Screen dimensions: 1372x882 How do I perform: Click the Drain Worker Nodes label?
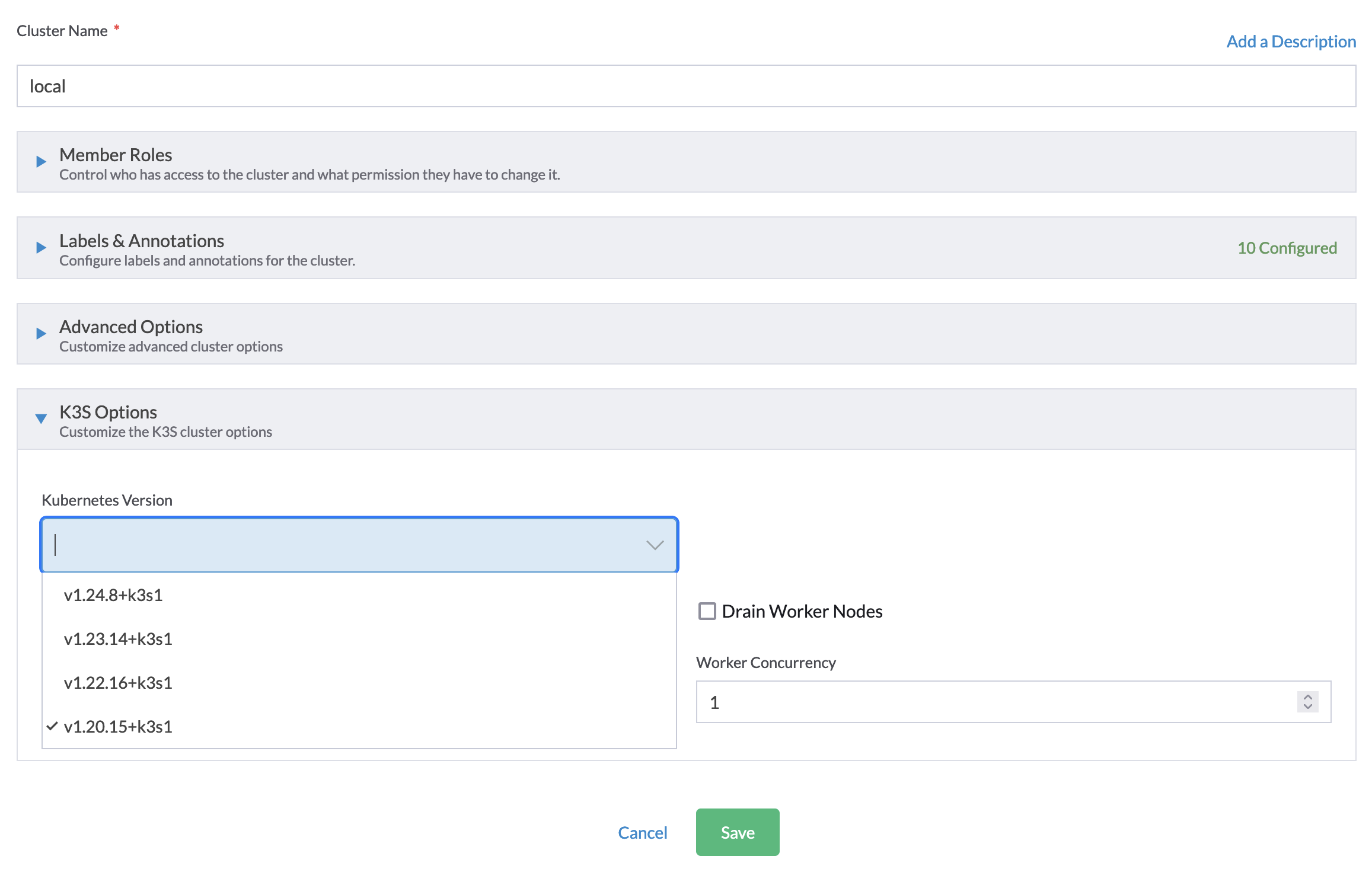click(802, 611)
